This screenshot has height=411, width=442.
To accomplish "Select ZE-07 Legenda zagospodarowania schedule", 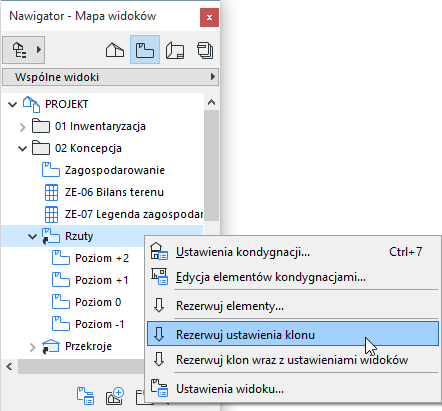I will [x=134, y=214].
